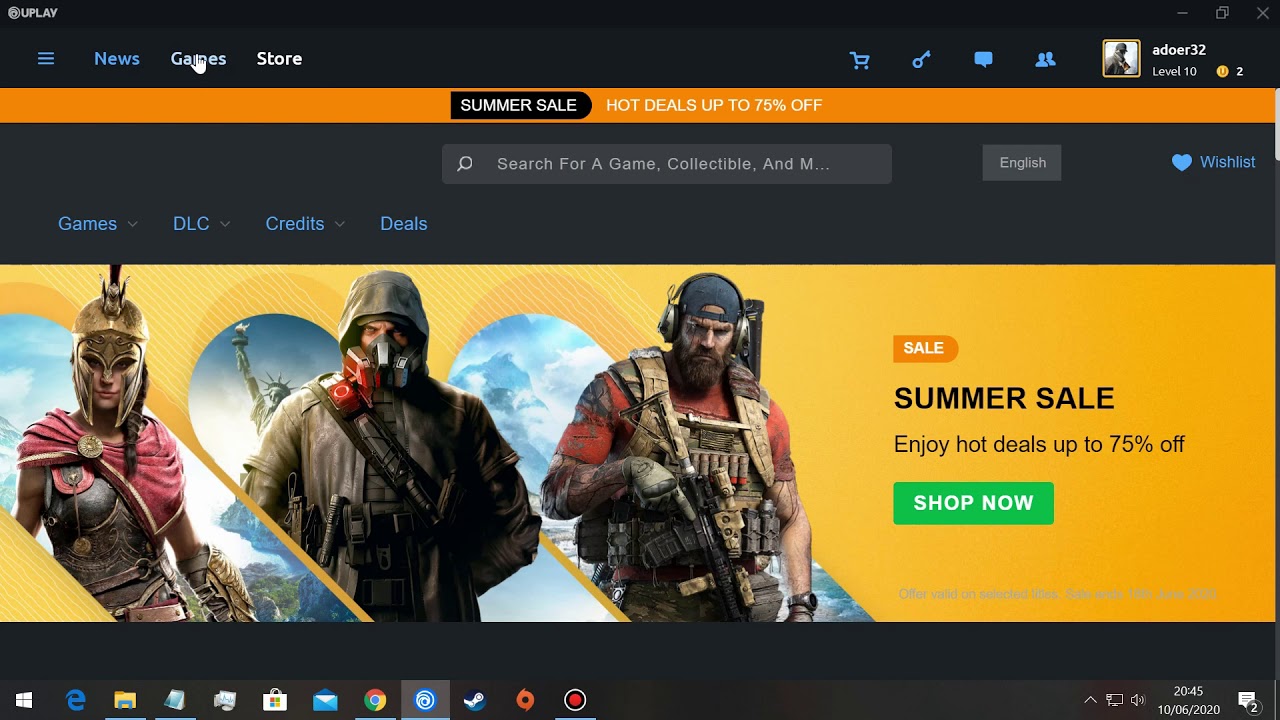Open the hamburger menu

pyautogui.click(x=46, y=59)
